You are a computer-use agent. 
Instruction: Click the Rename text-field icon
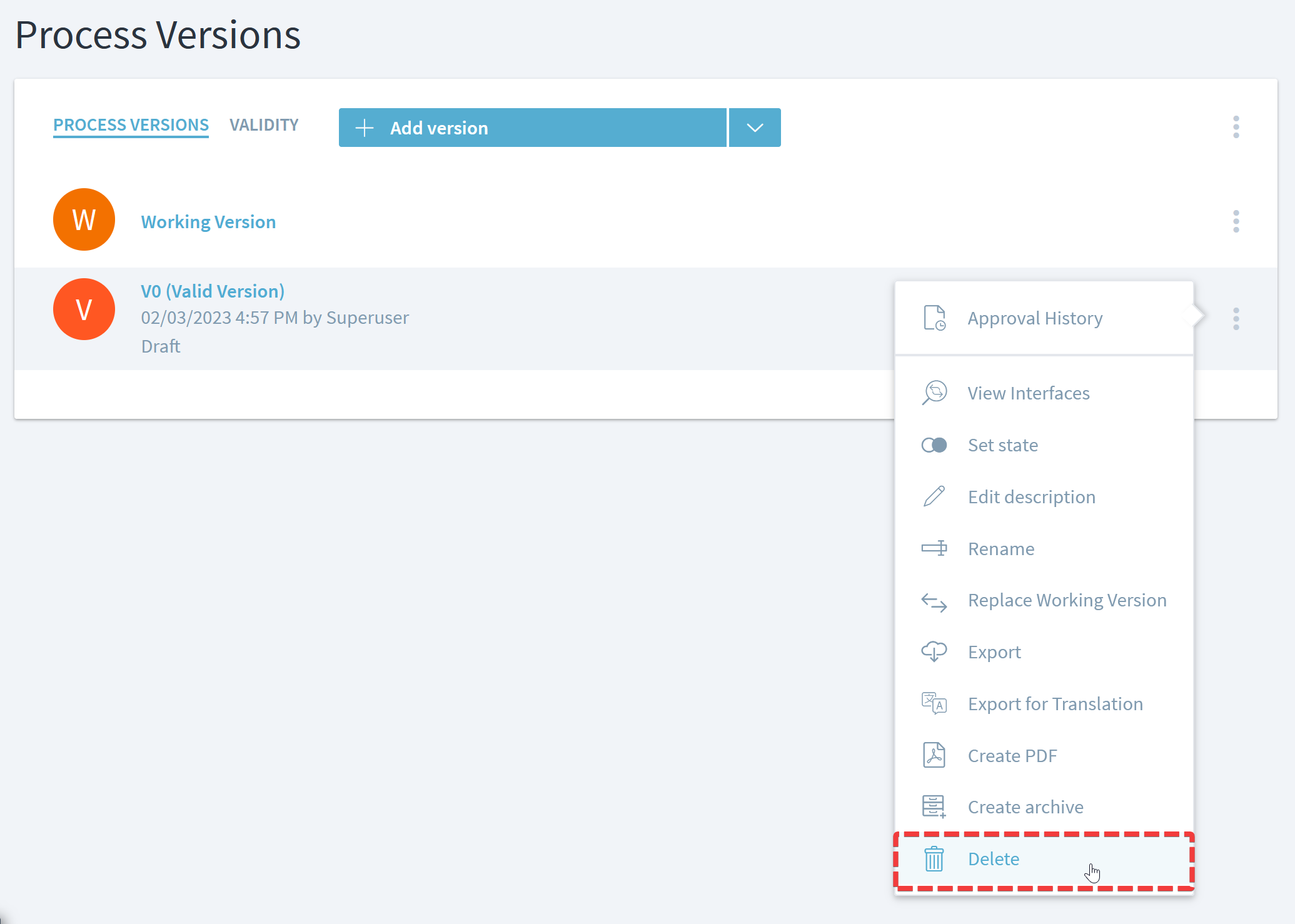tap(934, 548)
